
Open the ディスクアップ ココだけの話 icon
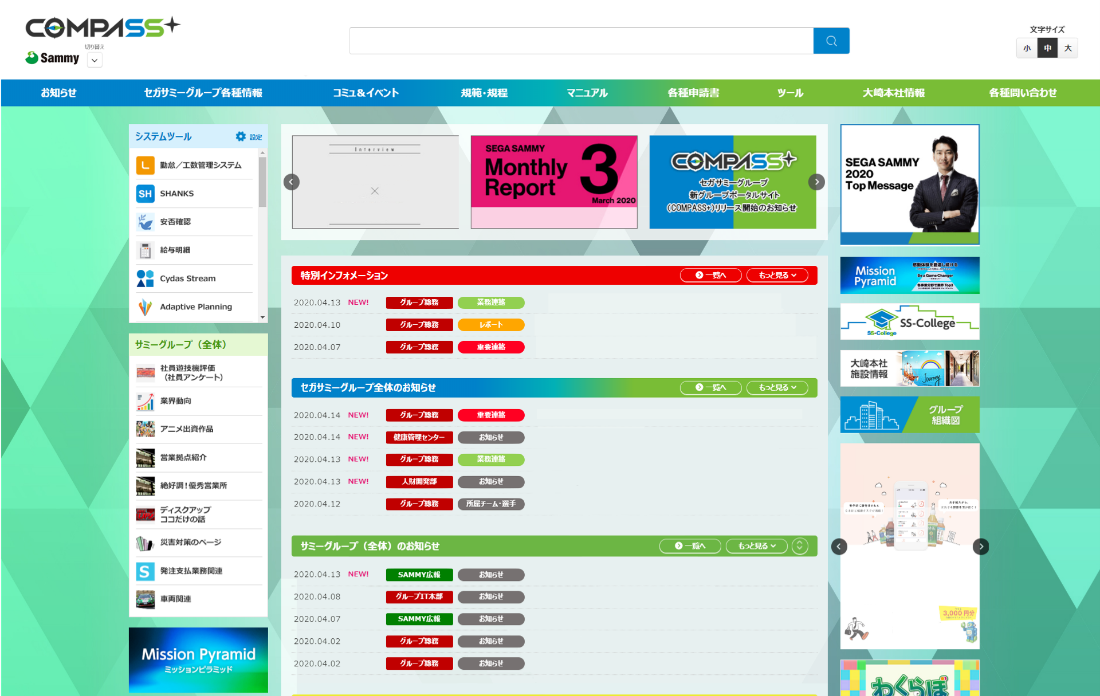coord(145,514)
